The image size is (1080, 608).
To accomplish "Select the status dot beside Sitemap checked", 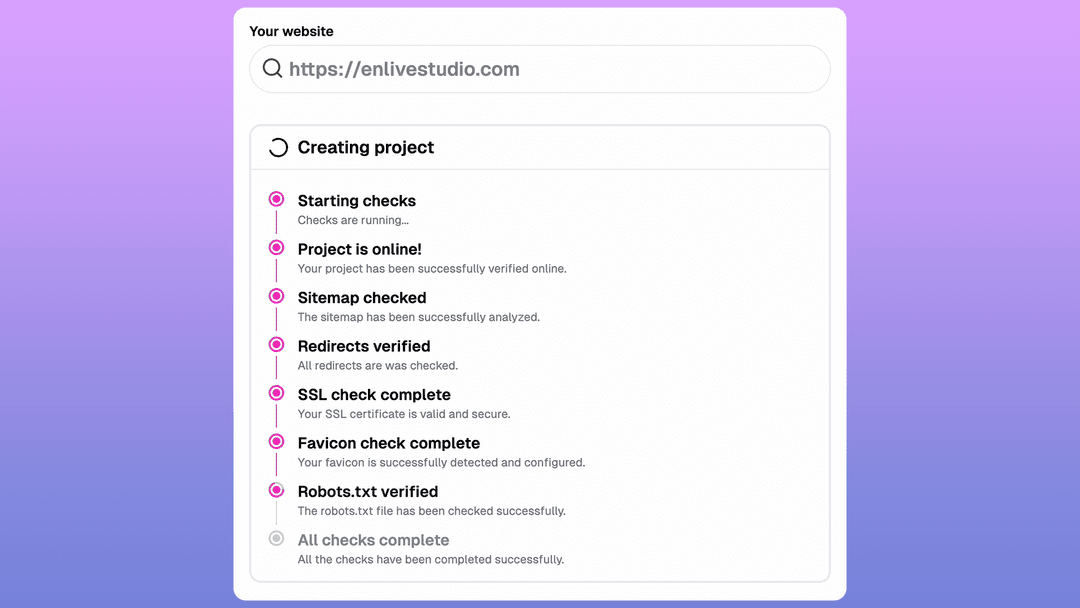I will tap(276, 296).
